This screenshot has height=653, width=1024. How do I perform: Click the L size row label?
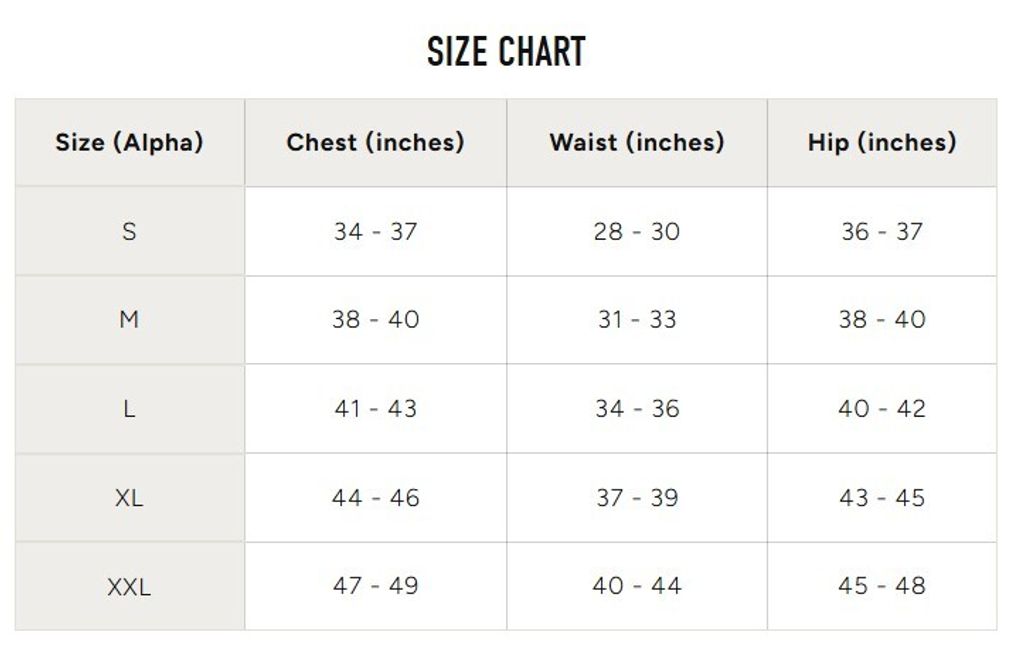click(129, 409)
